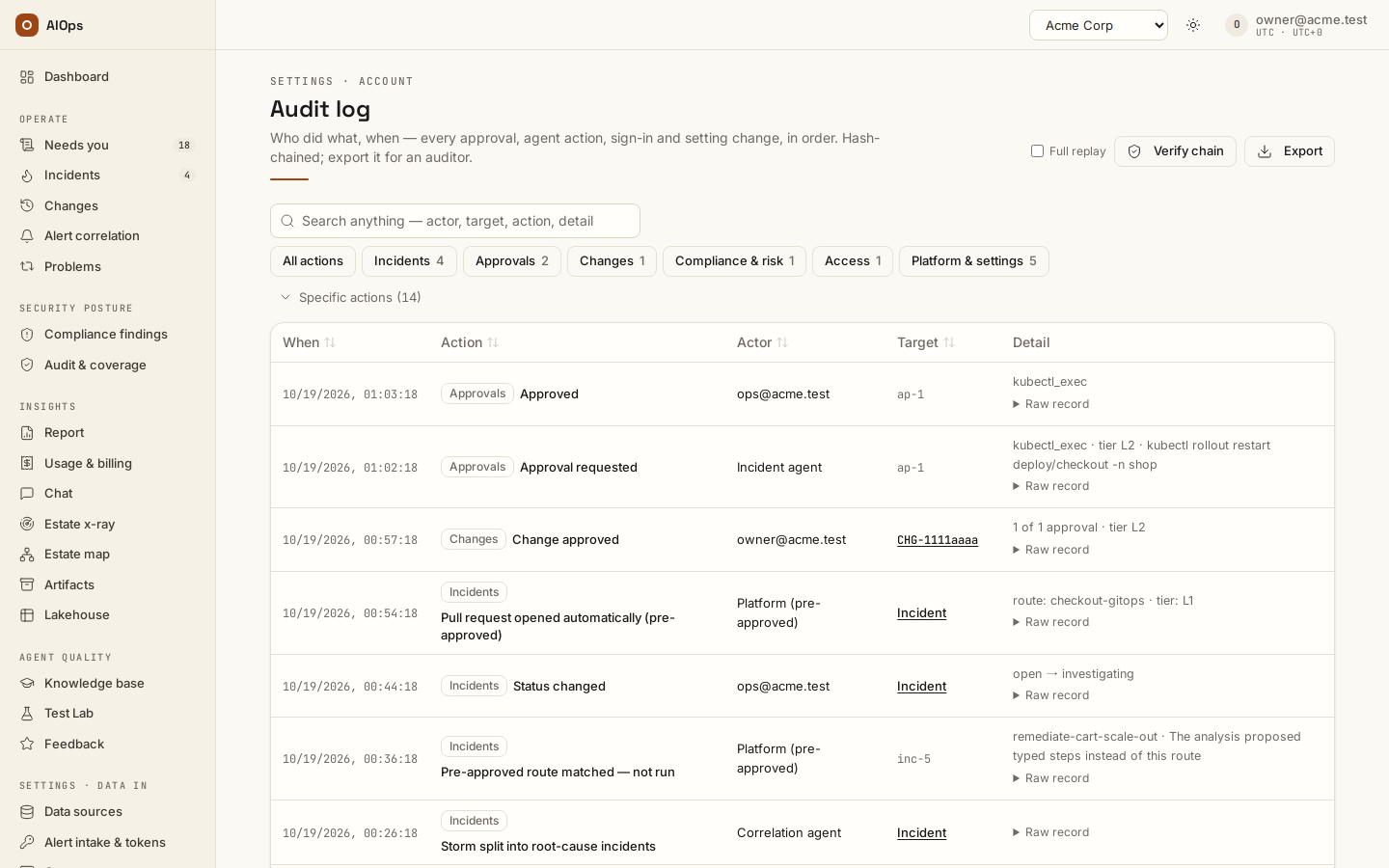The width and height of the screenshot is (1389, 868).
Task: Open Usage & billing in sidebar
Action: [107, 464]
